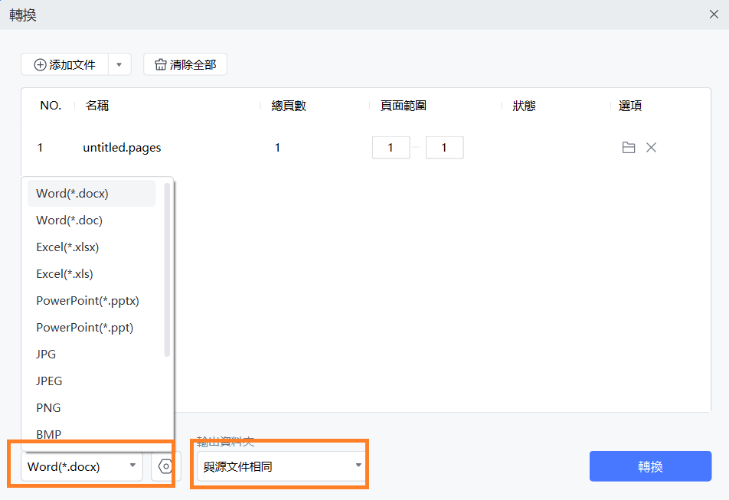Open the Word(*.docx) format combo box
729x500 pixels.
82,466
